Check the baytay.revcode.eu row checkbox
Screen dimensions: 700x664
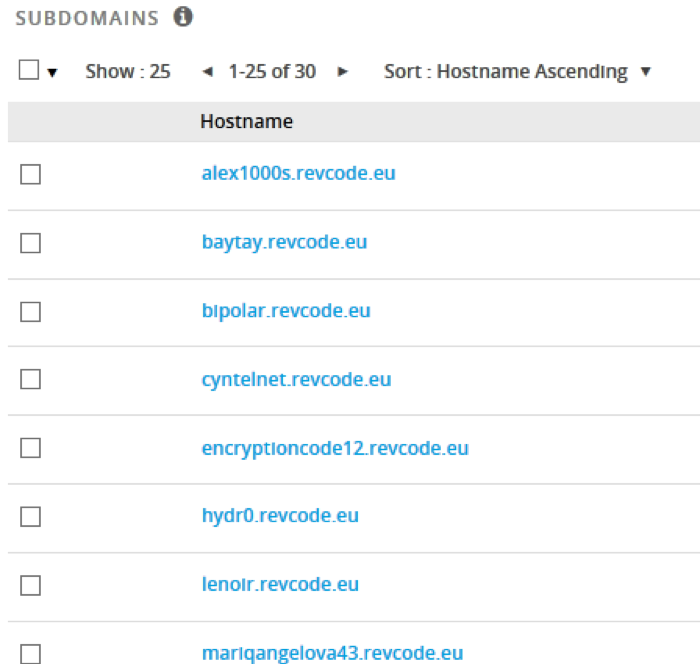click(30, 243)
